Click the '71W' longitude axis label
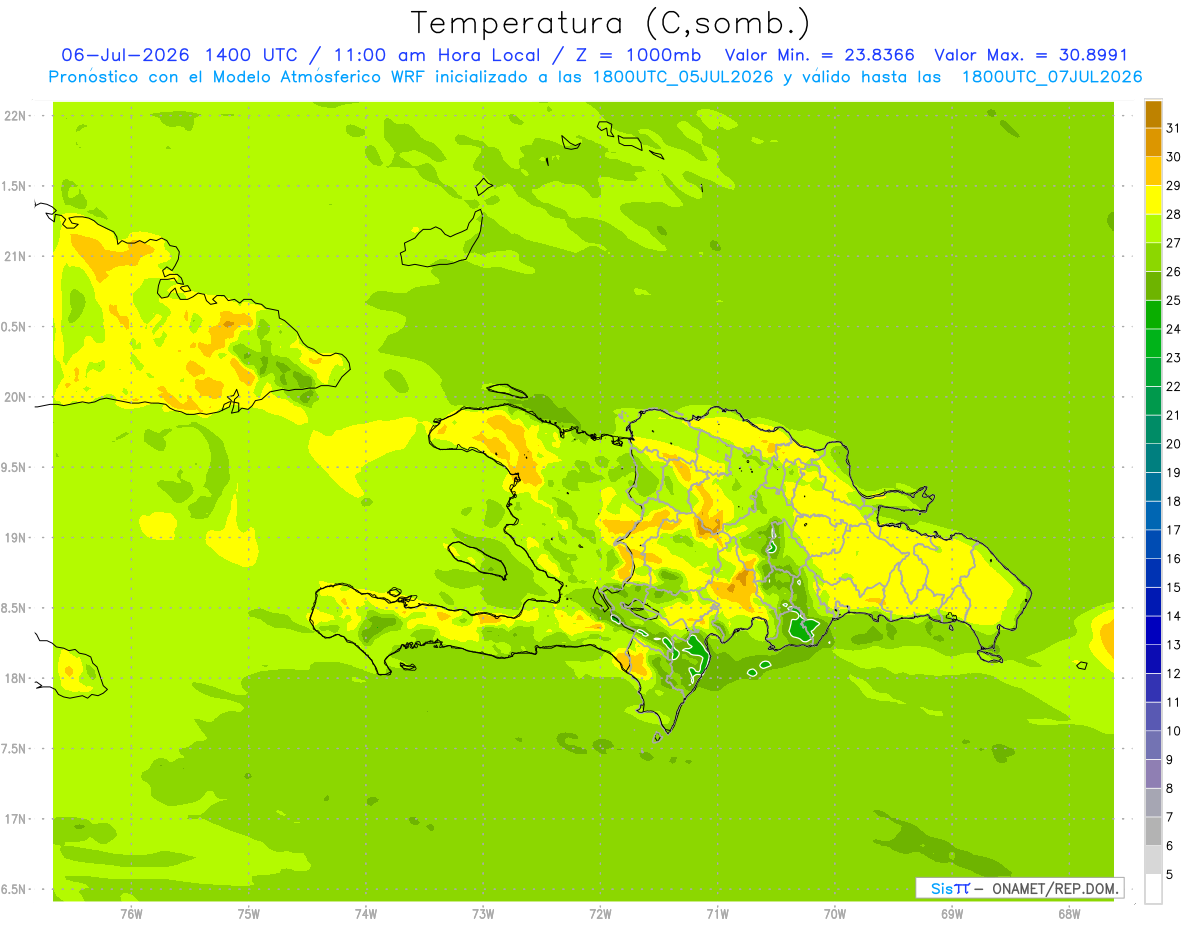 (717, 913)
